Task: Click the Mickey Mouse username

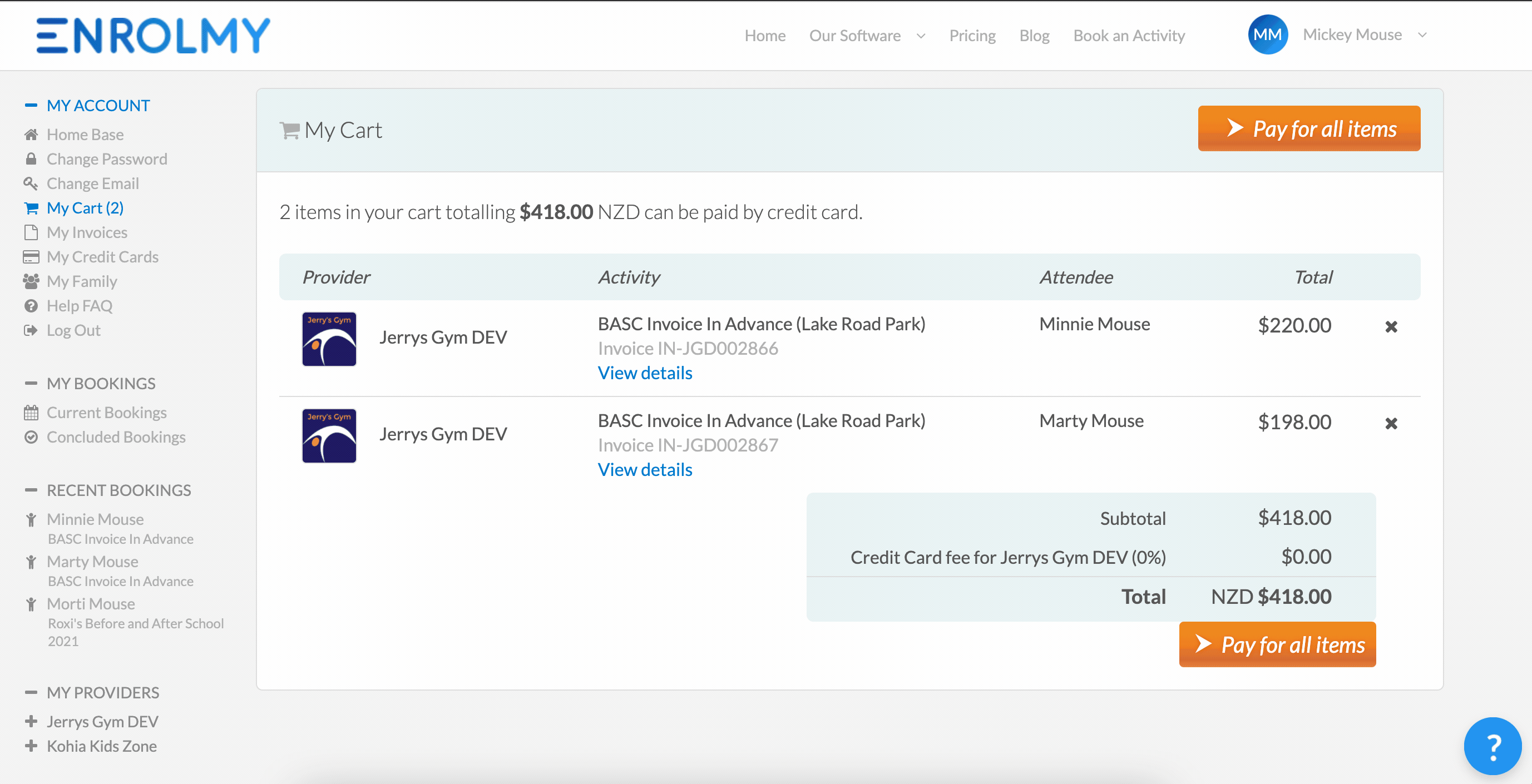Action: 1352,34
